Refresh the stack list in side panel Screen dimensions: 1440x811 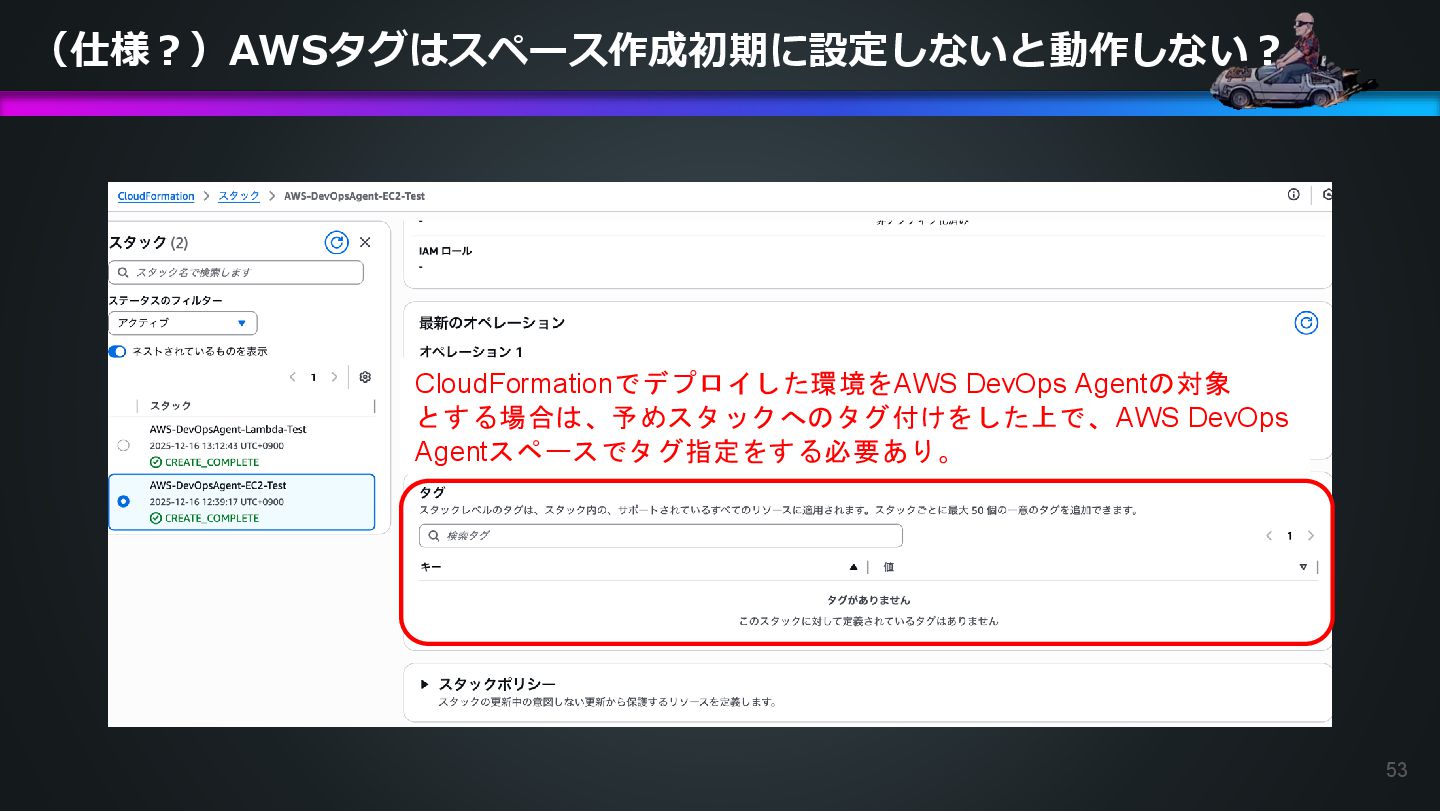tap(337, 242)
